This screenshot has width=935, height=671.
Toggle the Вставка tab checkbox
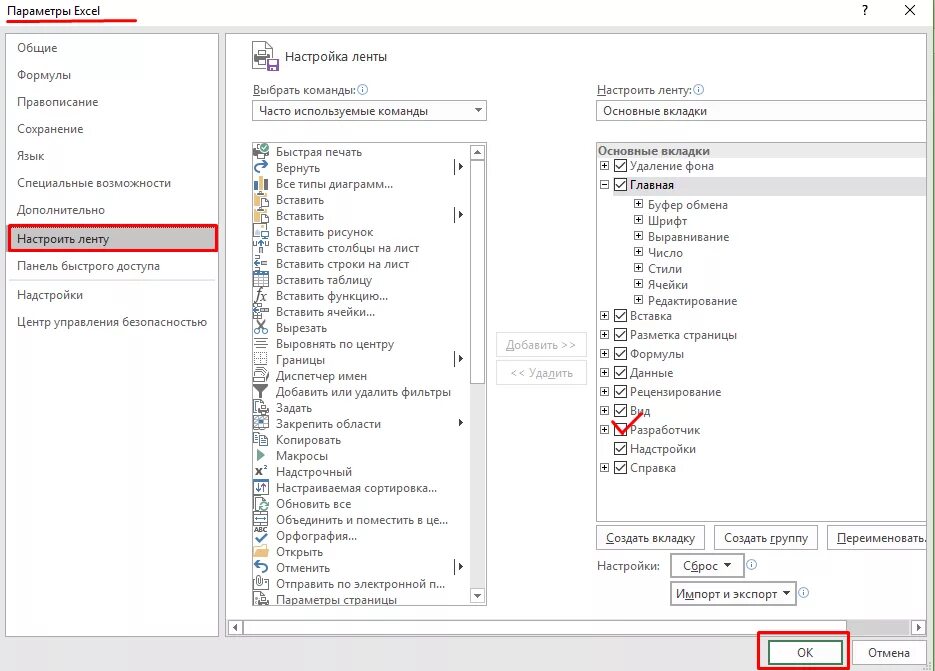[x=620, y=316]
